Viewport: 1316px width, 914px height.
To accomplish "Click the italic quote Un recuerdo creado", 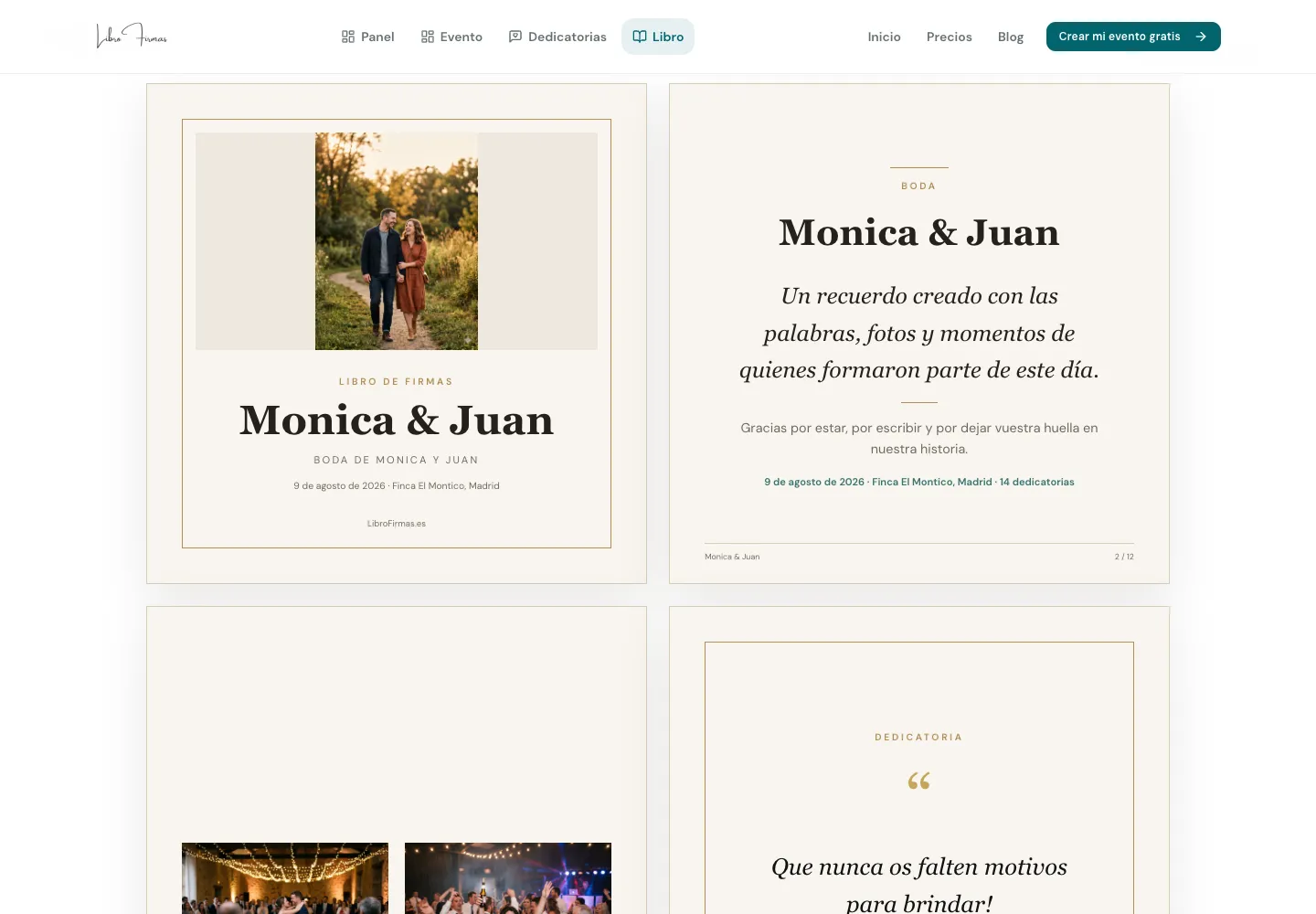I will [x=919, y=333].
